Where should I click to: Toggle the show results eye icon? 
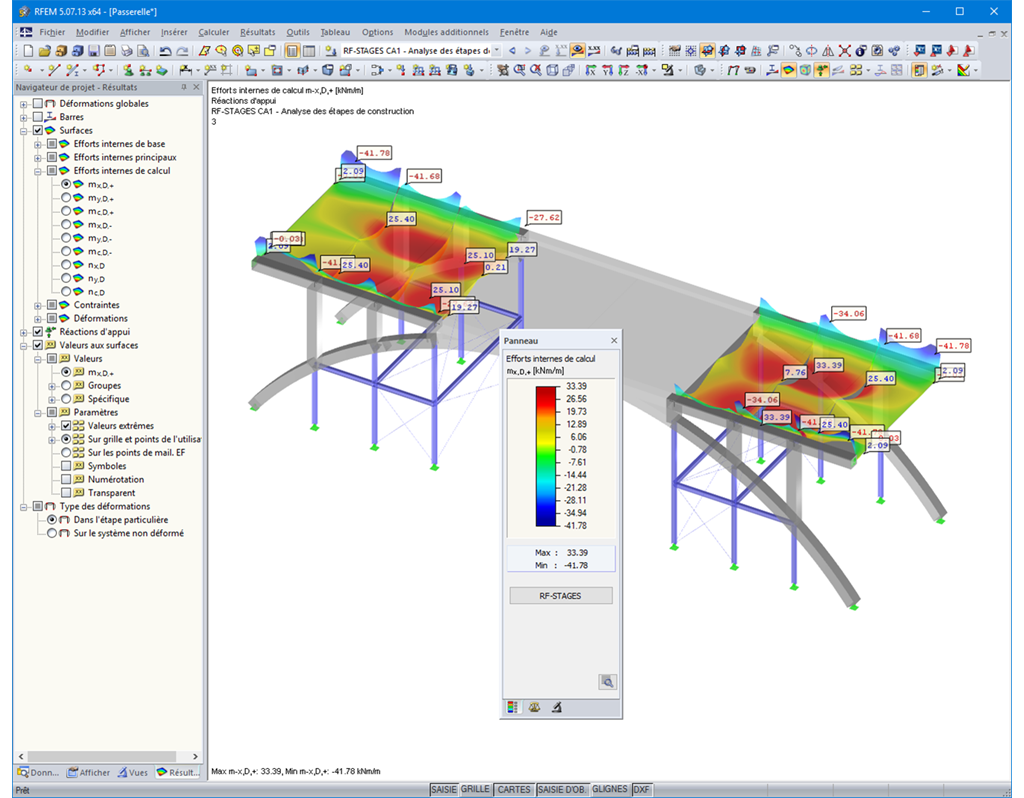click(577, 51)
